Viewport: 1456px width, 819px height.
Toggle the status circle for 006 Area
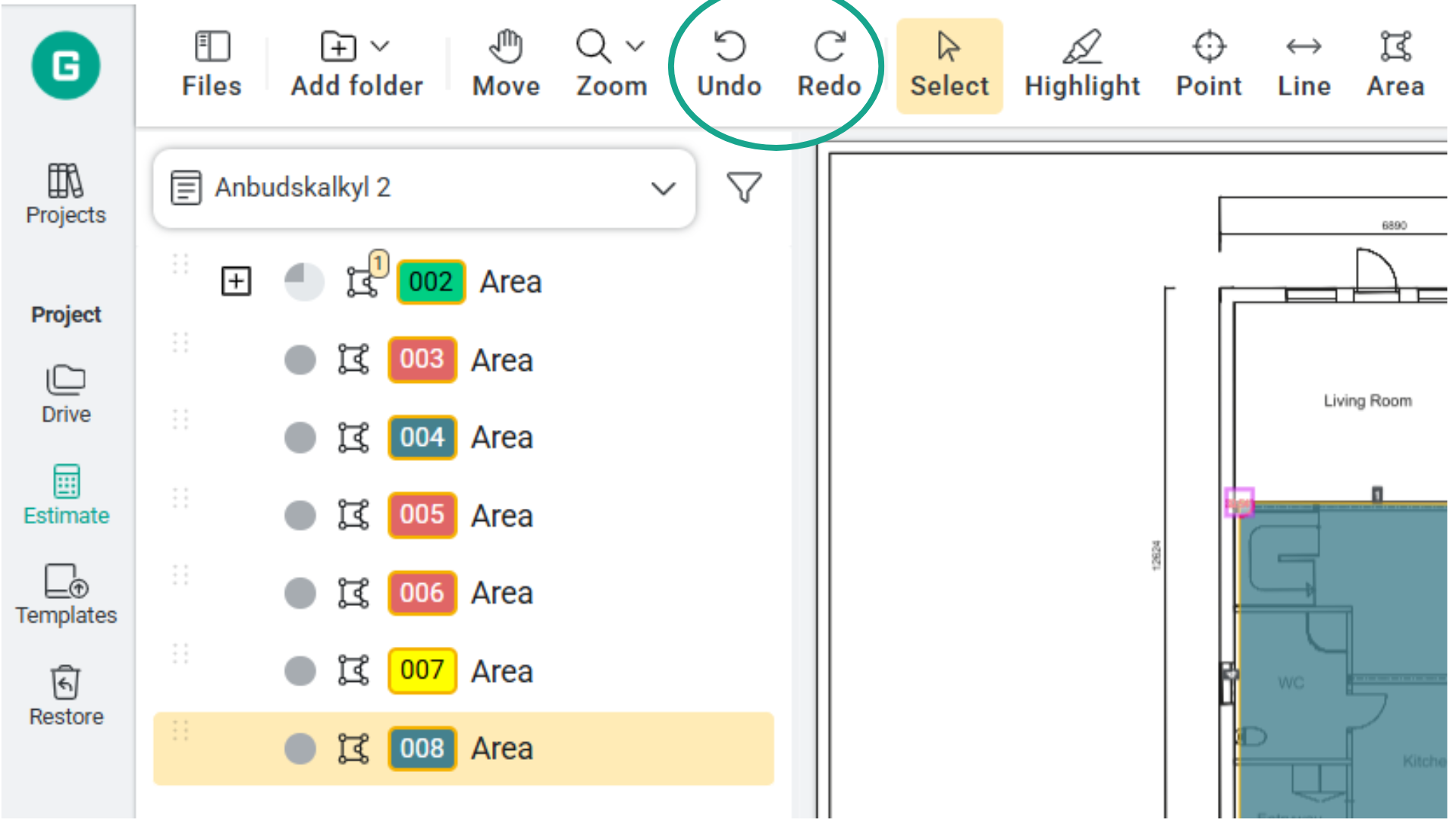(x=300, y=593)
